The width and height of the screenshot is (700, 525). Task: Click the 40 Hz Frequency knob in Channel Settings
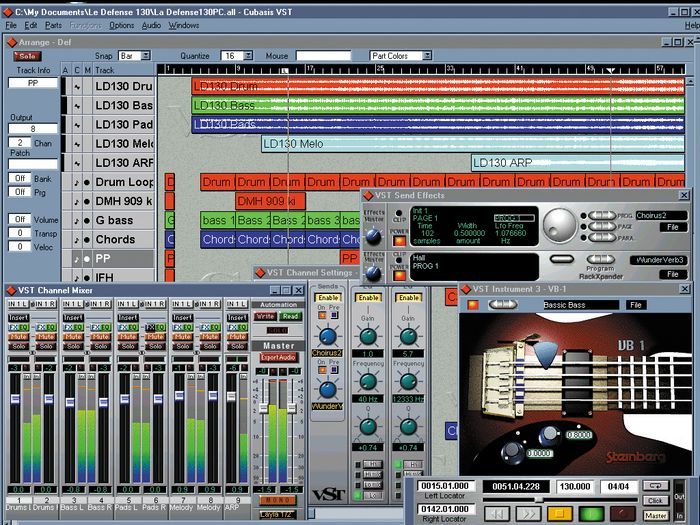click(368, 382)
